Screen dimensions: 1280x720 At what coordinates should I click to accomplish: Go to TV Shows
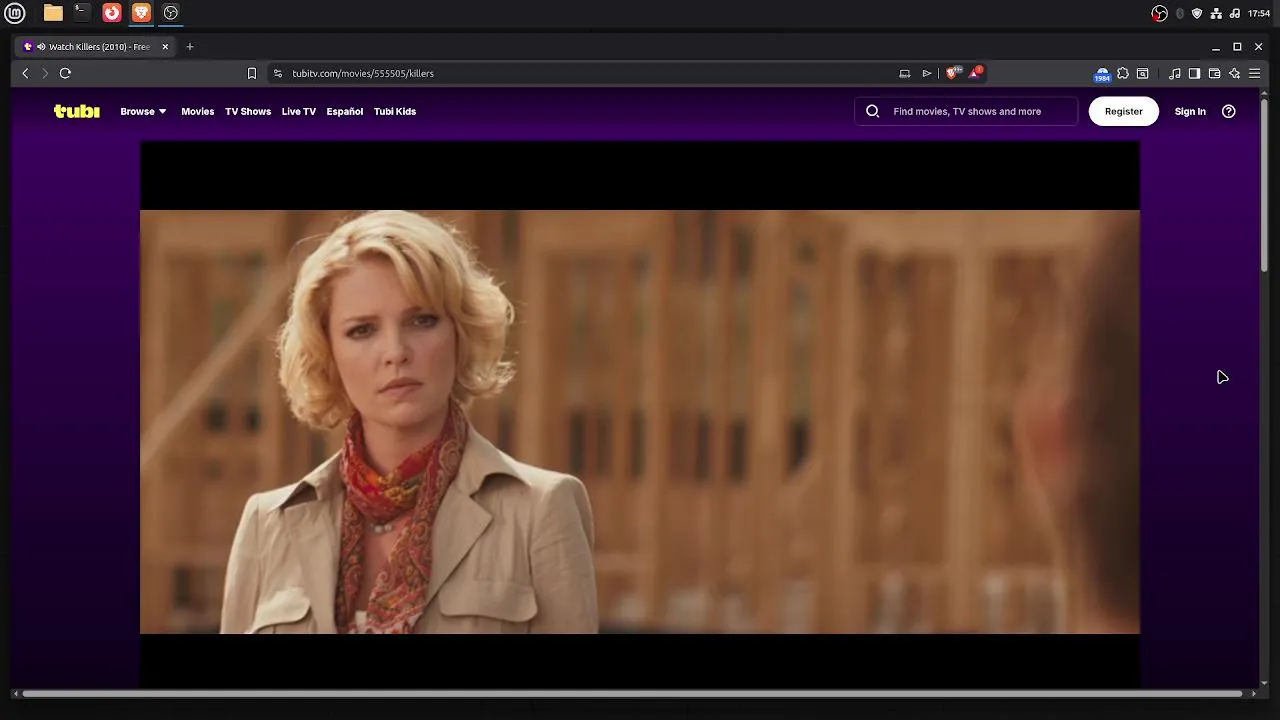click(x=248, y=111)
